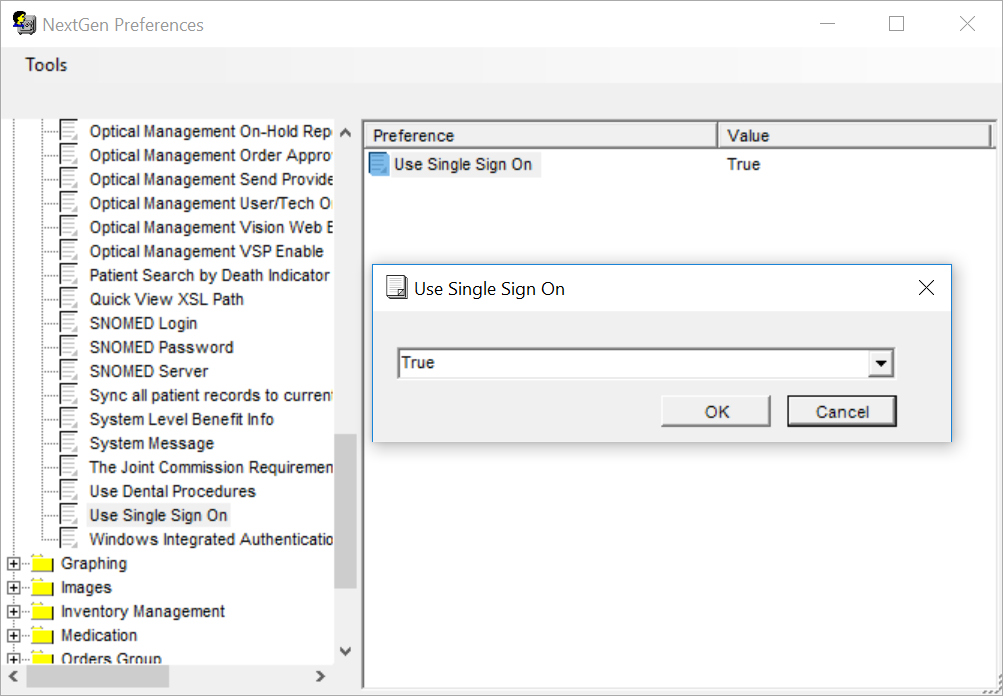Open the True value dropdown arrow
Viewport: 1003px width, 696px height.
click(881, 363)
